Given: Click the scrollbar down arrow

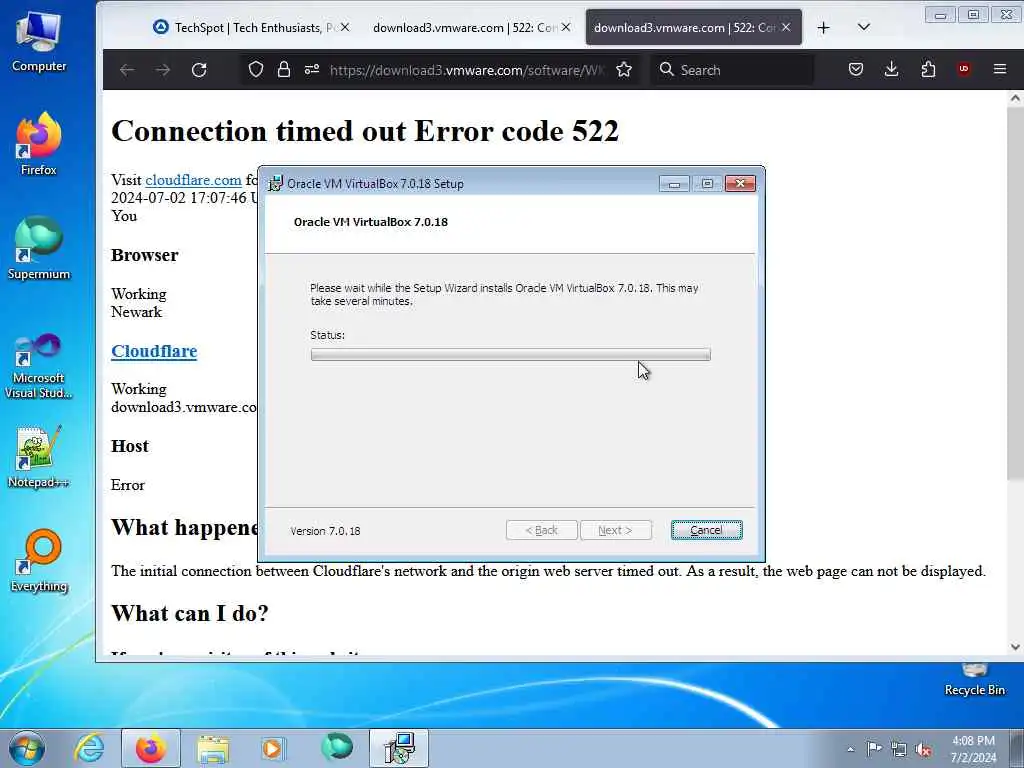Looking at the screenshot, I should pos(1015,647).
